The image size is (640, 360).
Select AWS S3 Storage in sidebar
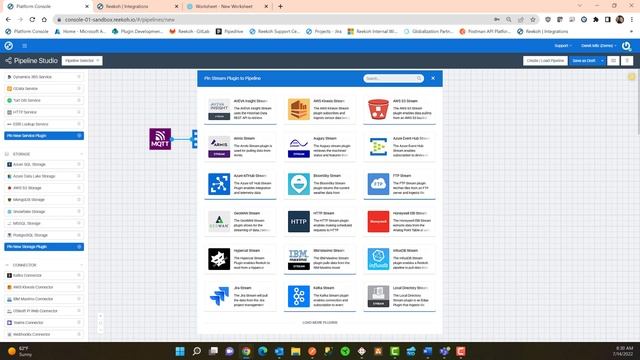[44, 188]
